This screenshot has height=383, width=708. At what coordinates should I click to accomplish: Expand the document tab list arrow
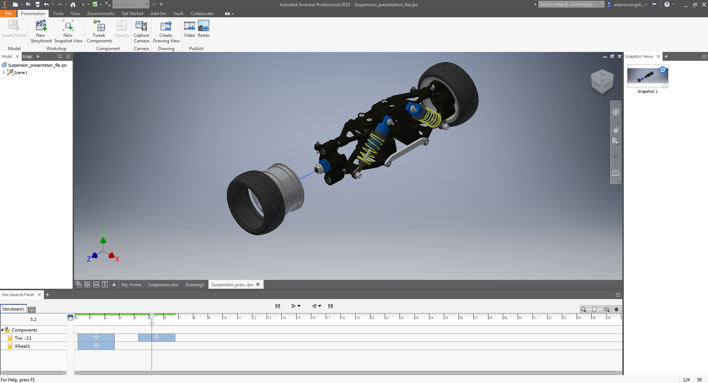(x=114, y=285)
